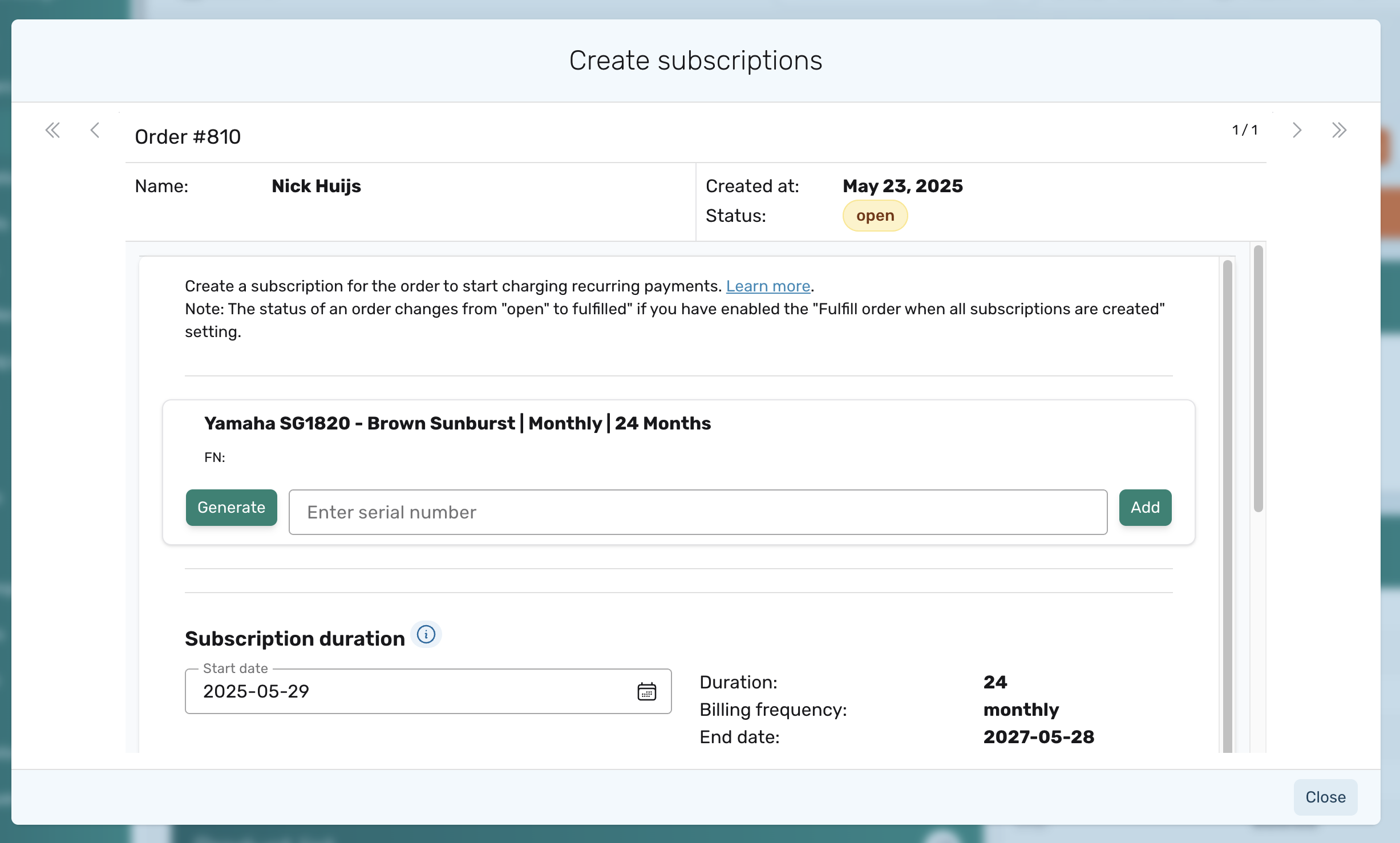This screenshot has height=843, width=1400.
Task: Click the May 23, 2025 created date
Action: [x=903, y=186]
